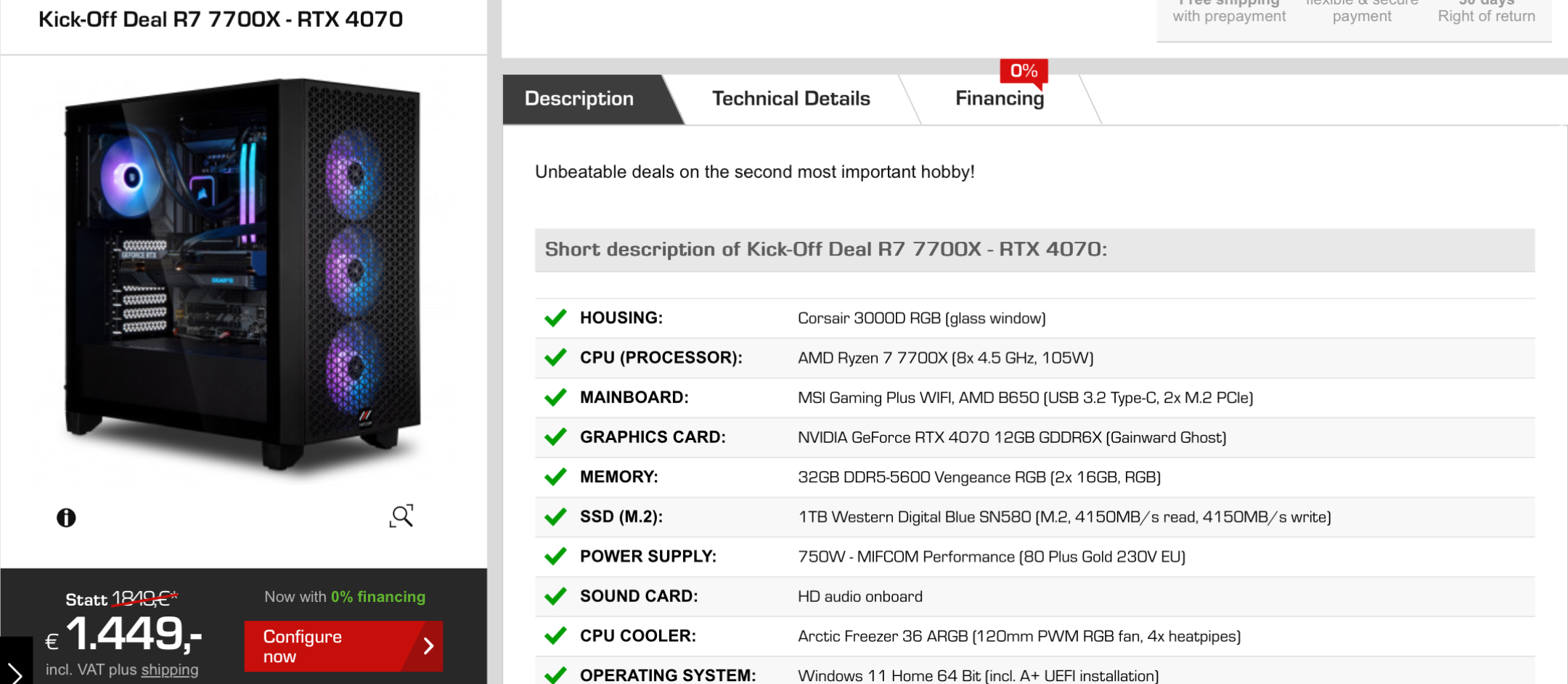The width and height of the screenshot is (1568, 684).
Task: Click the green checkmark next to SSD (M.2)
Action: 555,516
